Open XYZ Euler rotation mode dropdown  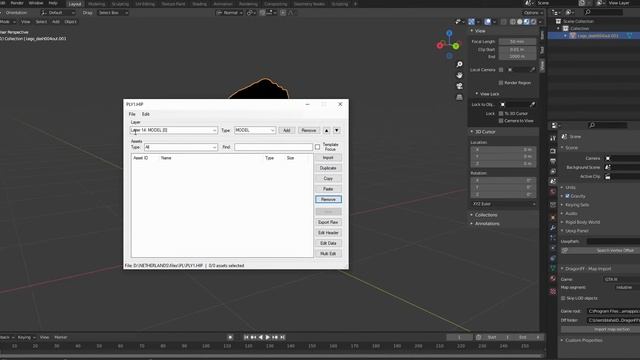(503, 204)
